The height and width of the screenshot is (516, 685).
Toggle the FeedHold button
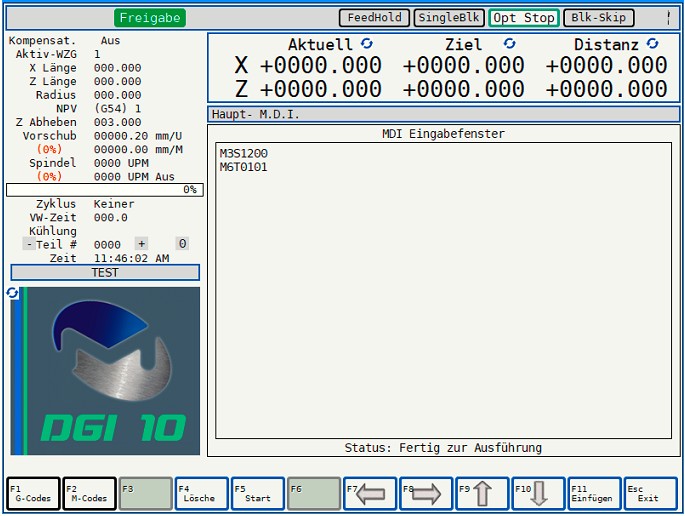[374, 18]
